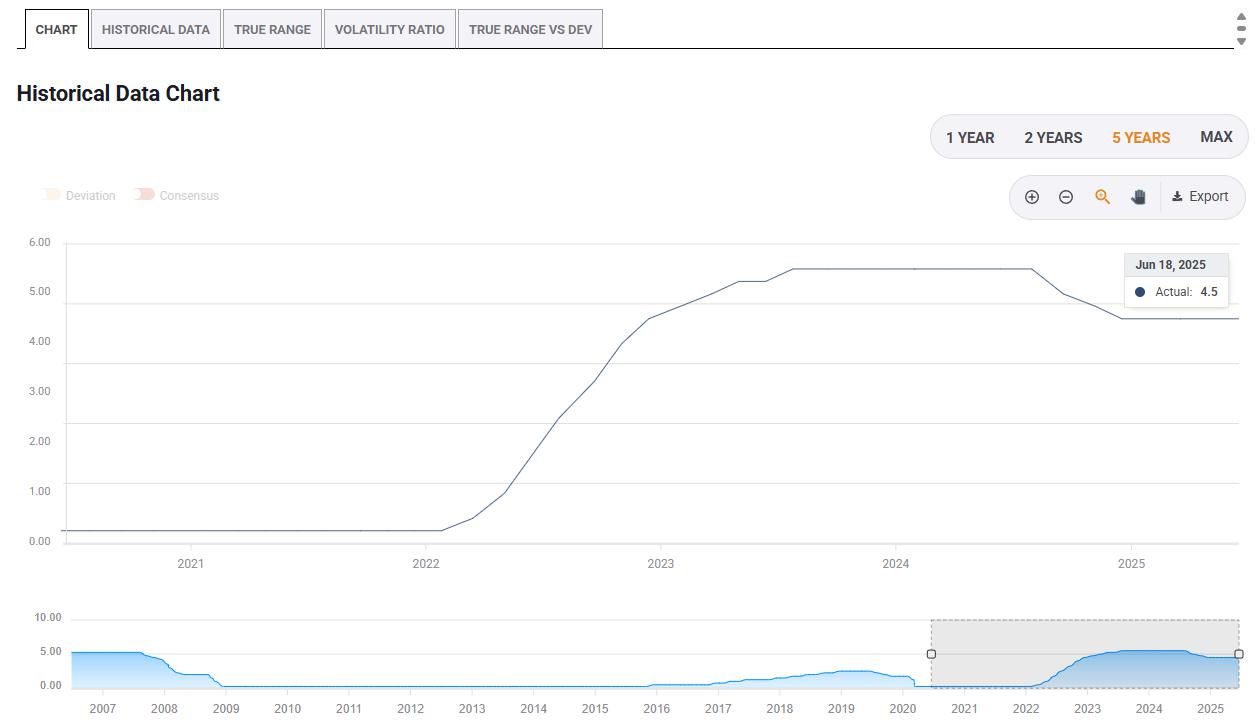Click the right handle of range selector

pos(1239,654)
